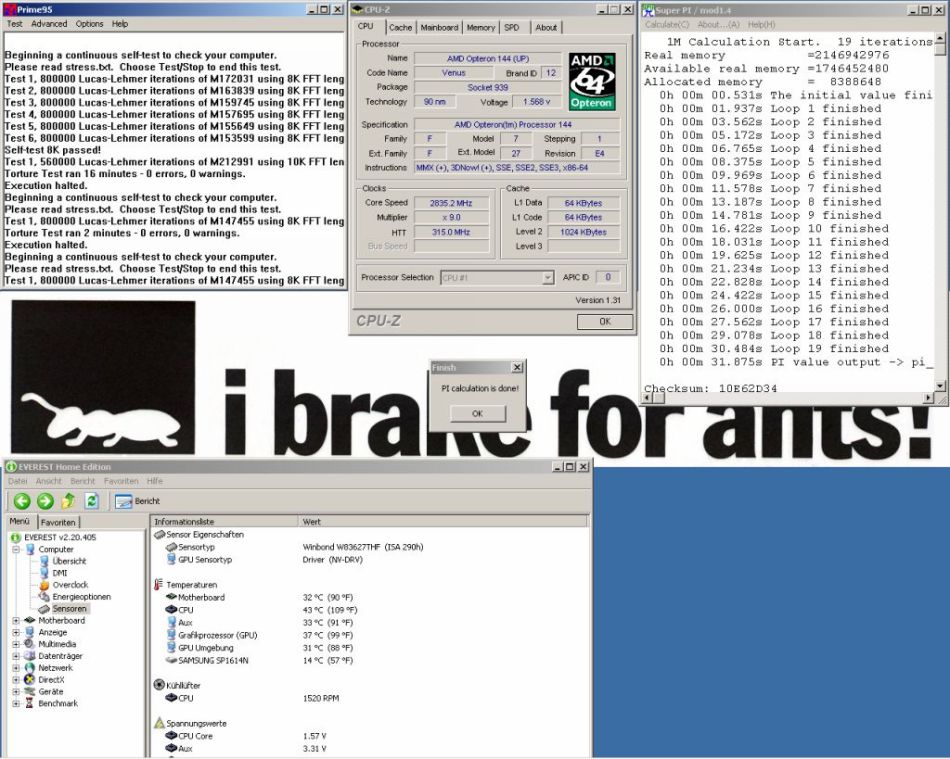This screenshot has height=759, width=950.
Task: Select the EVEREST v2.20.405 root node
Action: pos(53,537)
